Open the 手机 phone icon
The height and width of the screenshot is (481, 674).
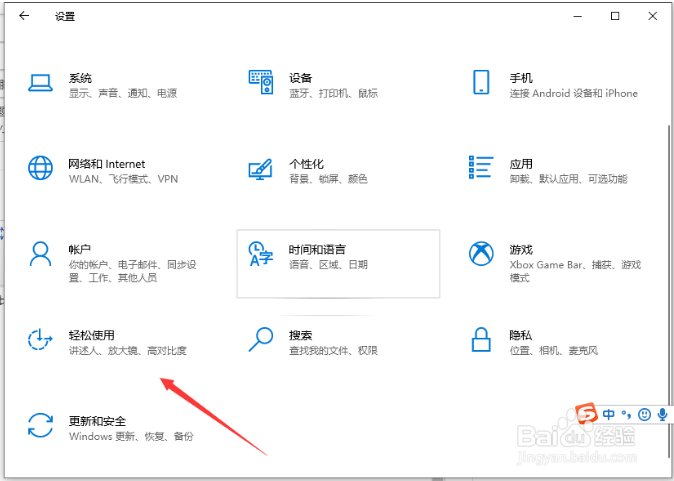point(481,82)
